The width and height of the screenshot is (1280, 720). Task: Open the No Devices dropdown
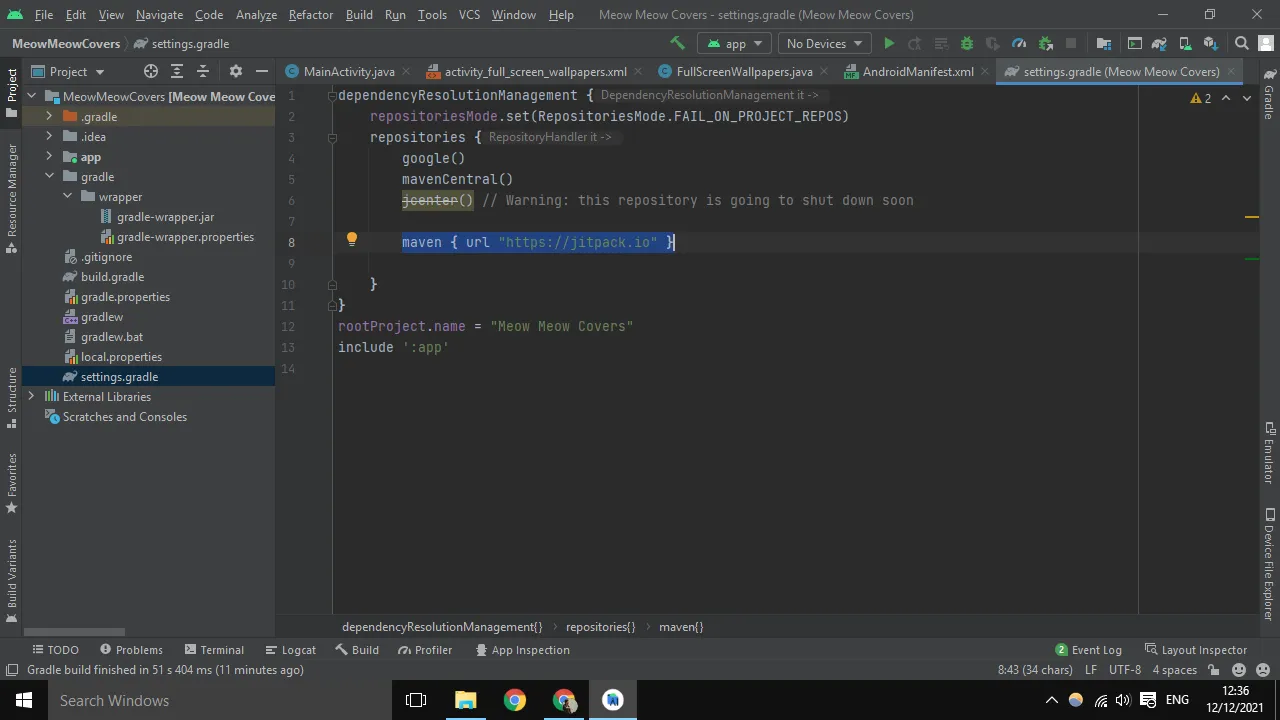(824, 43)
